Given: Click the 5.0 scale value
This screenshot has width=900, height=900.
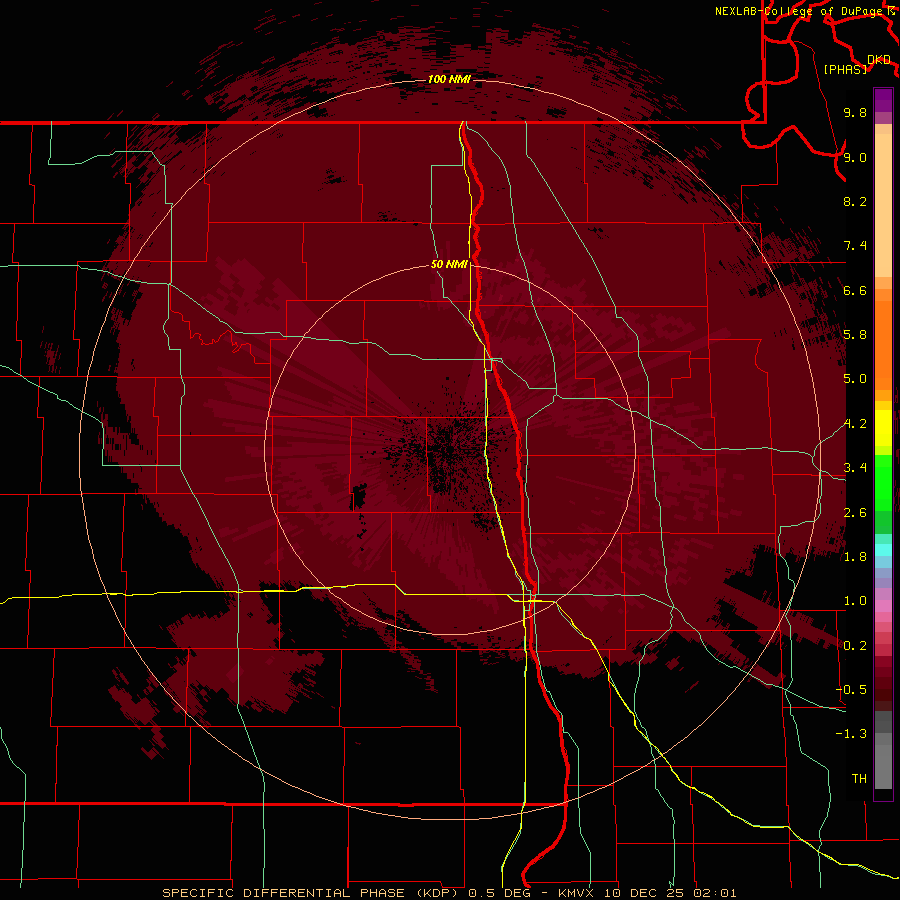Looking at the screenshot, I should pyautogui.click(x=855, y=379).
